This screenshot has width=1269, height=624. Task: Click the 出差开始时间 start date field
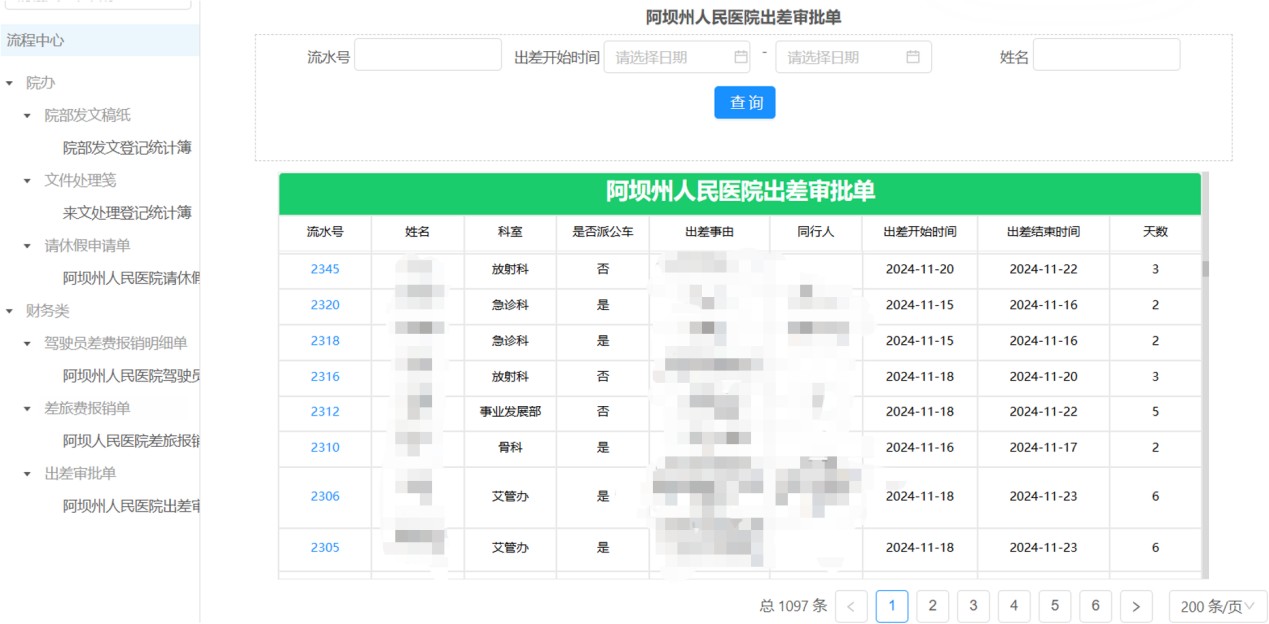[677, 57]
